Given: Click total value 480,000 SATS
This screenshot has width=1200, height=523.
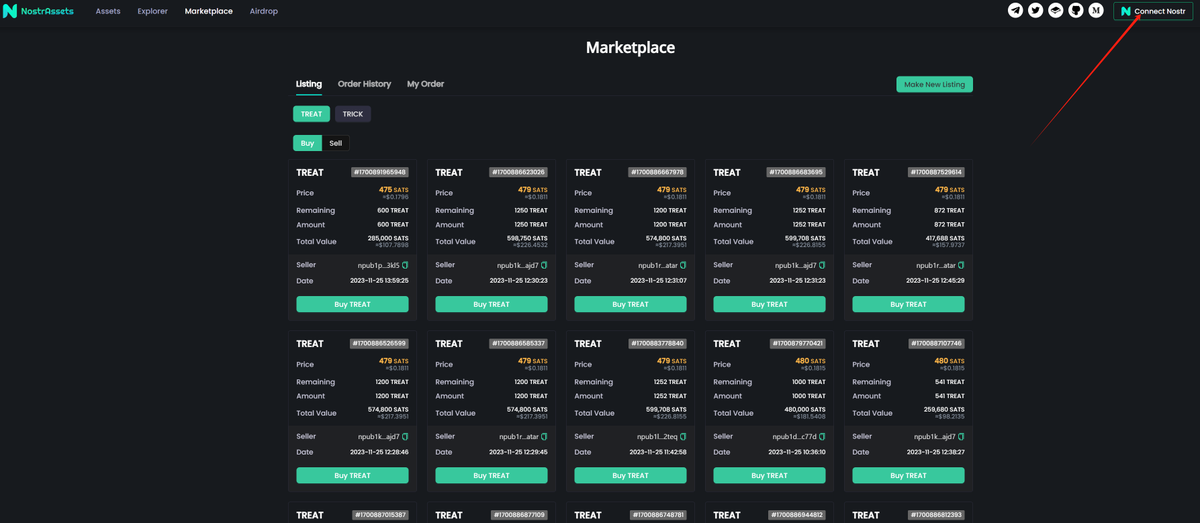Looking at the screenshot, I should (x=804, y=410).
